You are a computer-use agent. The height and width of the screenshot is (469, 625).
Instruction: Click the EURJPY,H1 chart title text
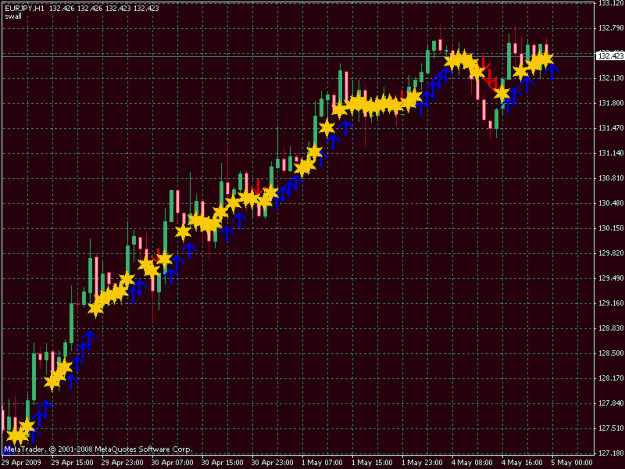coord(24,8)
